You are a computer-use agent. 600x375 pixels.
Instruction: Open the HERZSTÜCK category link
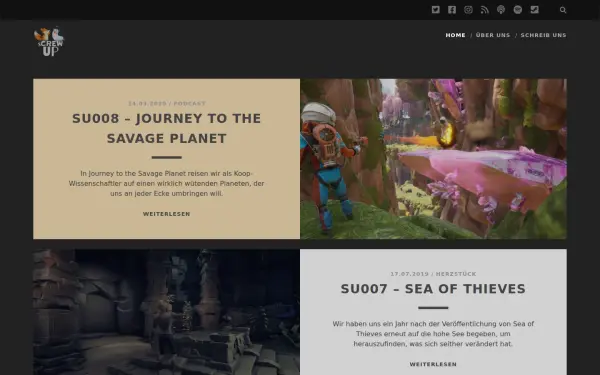pyautogui.click(x=456, y=274)
